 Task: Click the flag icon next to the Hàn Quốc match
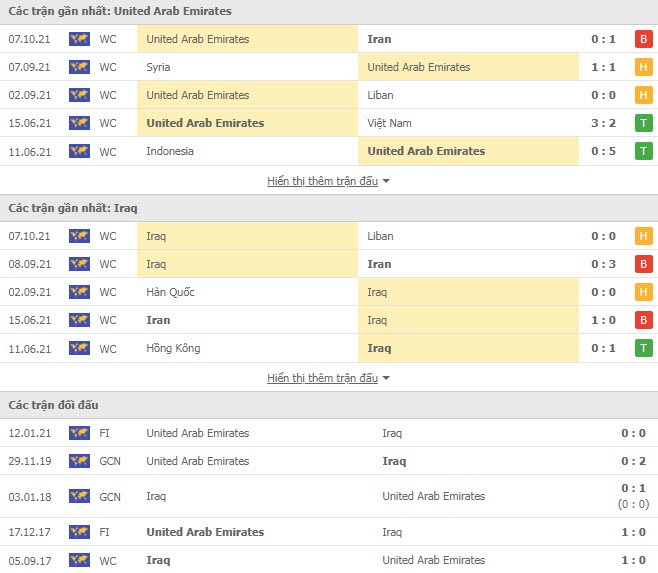(x=79, y=292)
